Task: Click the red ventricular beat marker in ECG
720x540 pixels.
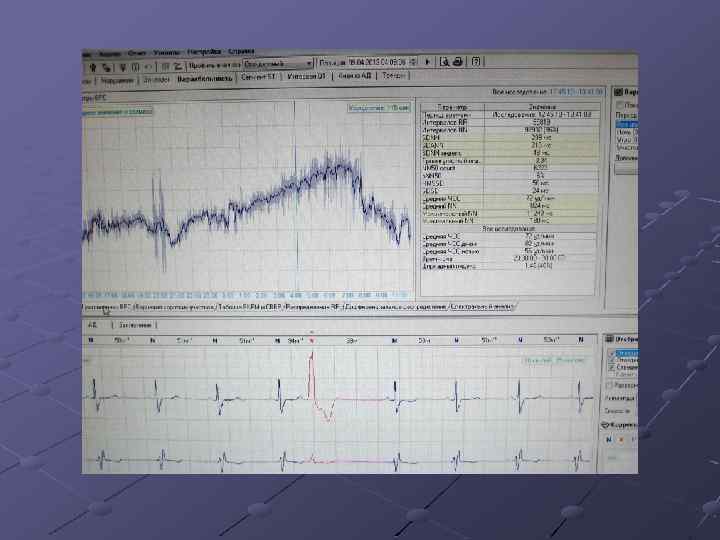Action: tap(312, 341)
